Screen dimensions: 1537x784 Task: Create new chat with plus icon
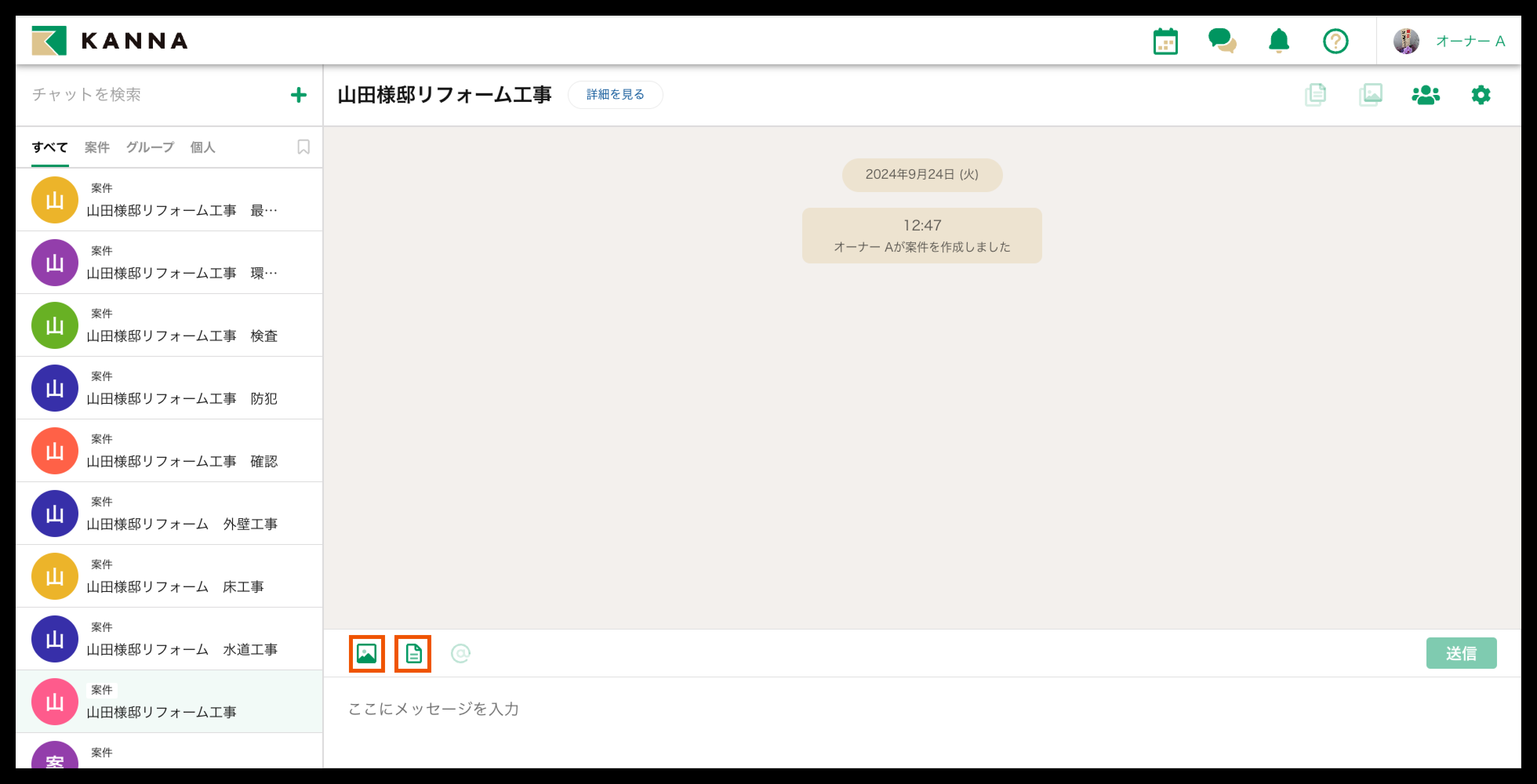[x=298, y=95]
